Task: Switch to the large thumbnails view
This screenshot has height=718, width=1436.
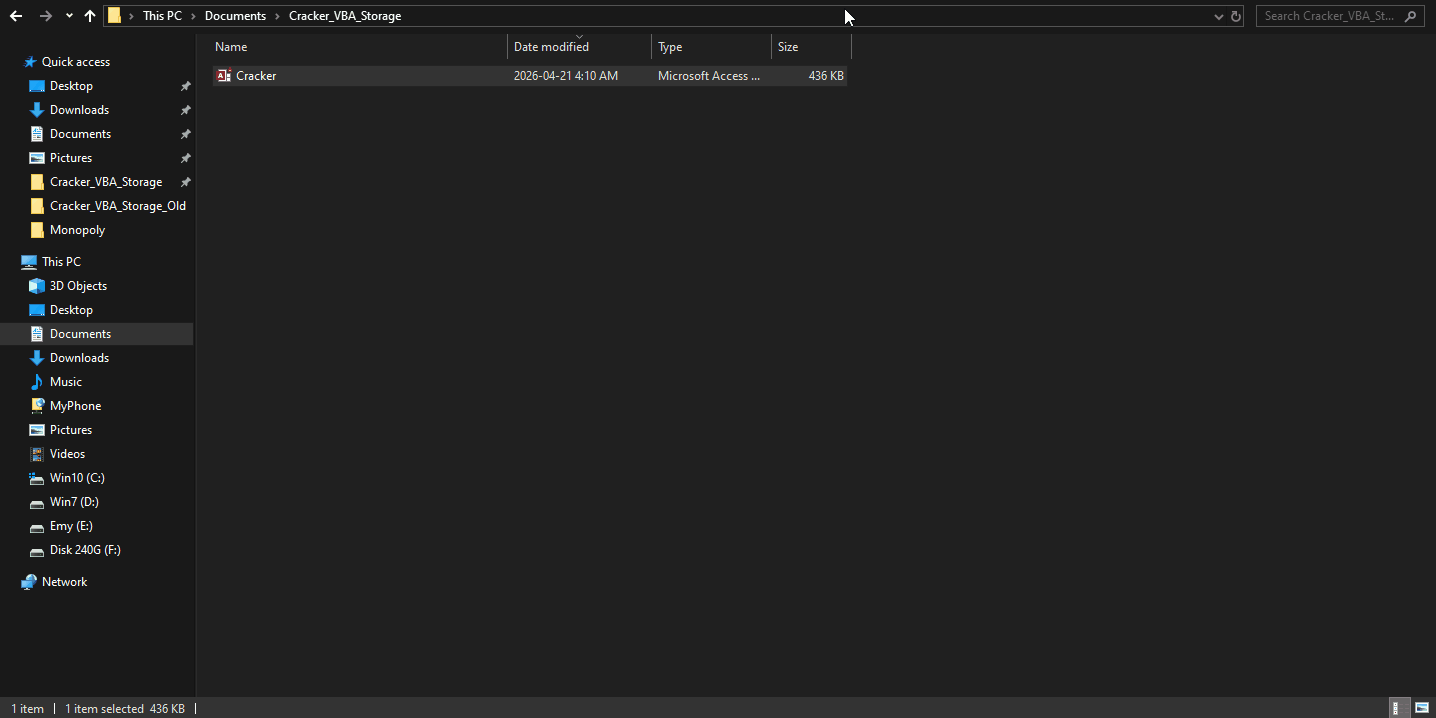Action: point(1422,708)
